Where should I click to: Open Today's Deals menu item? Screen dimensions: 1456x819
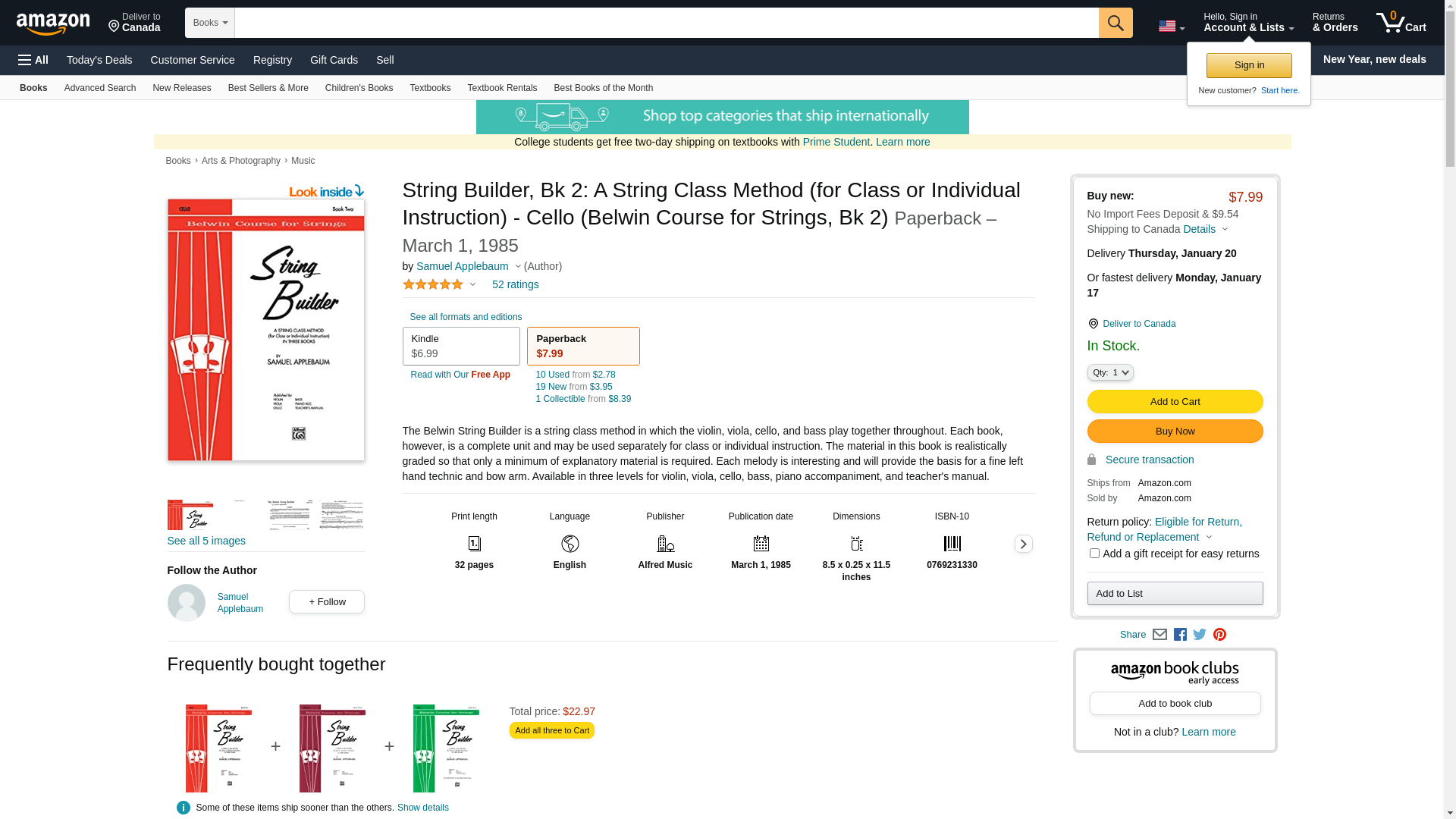tap(99, 60)
